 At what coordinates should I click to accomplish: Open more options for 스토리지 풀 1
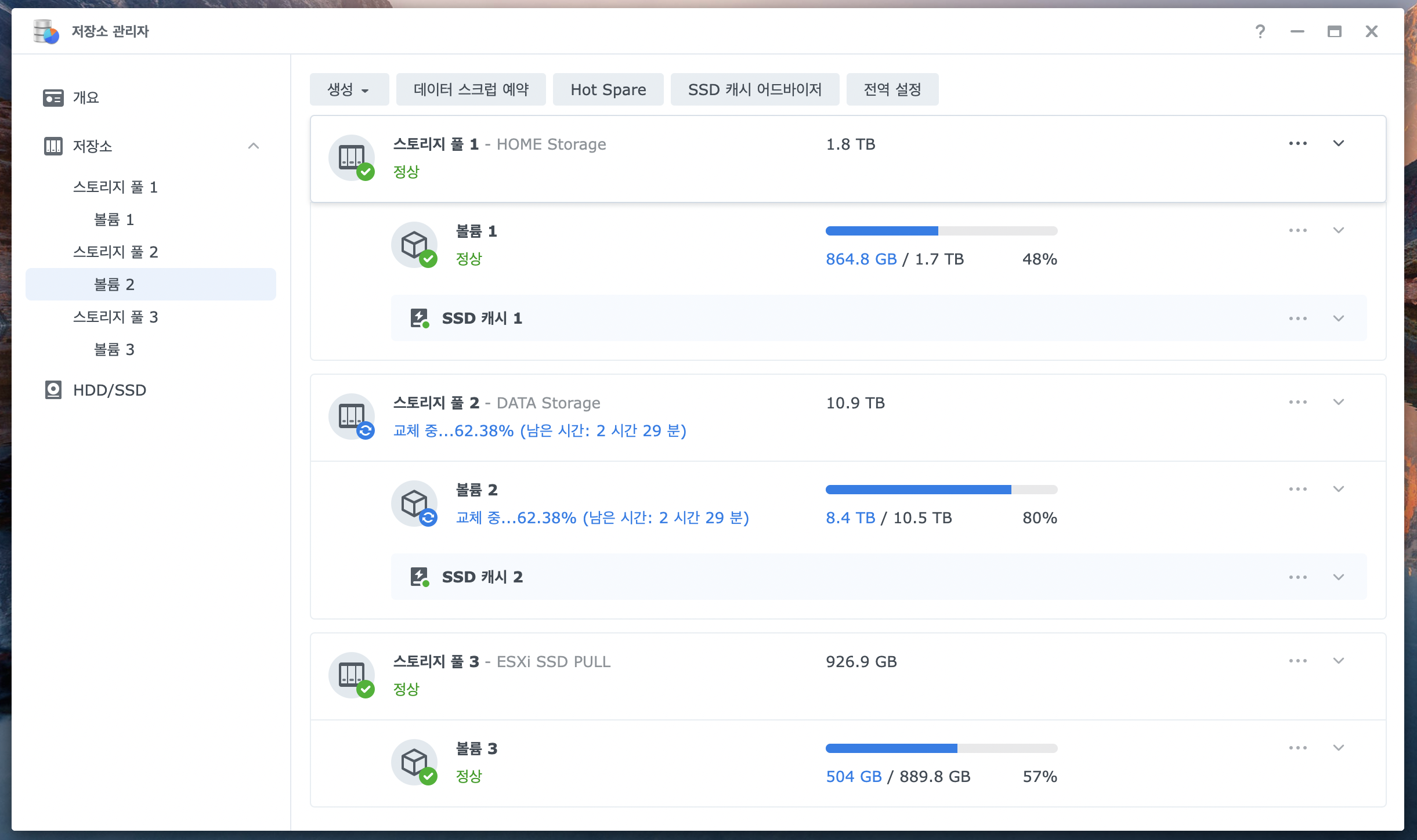pyautogui.click(x=1297, y=143)
